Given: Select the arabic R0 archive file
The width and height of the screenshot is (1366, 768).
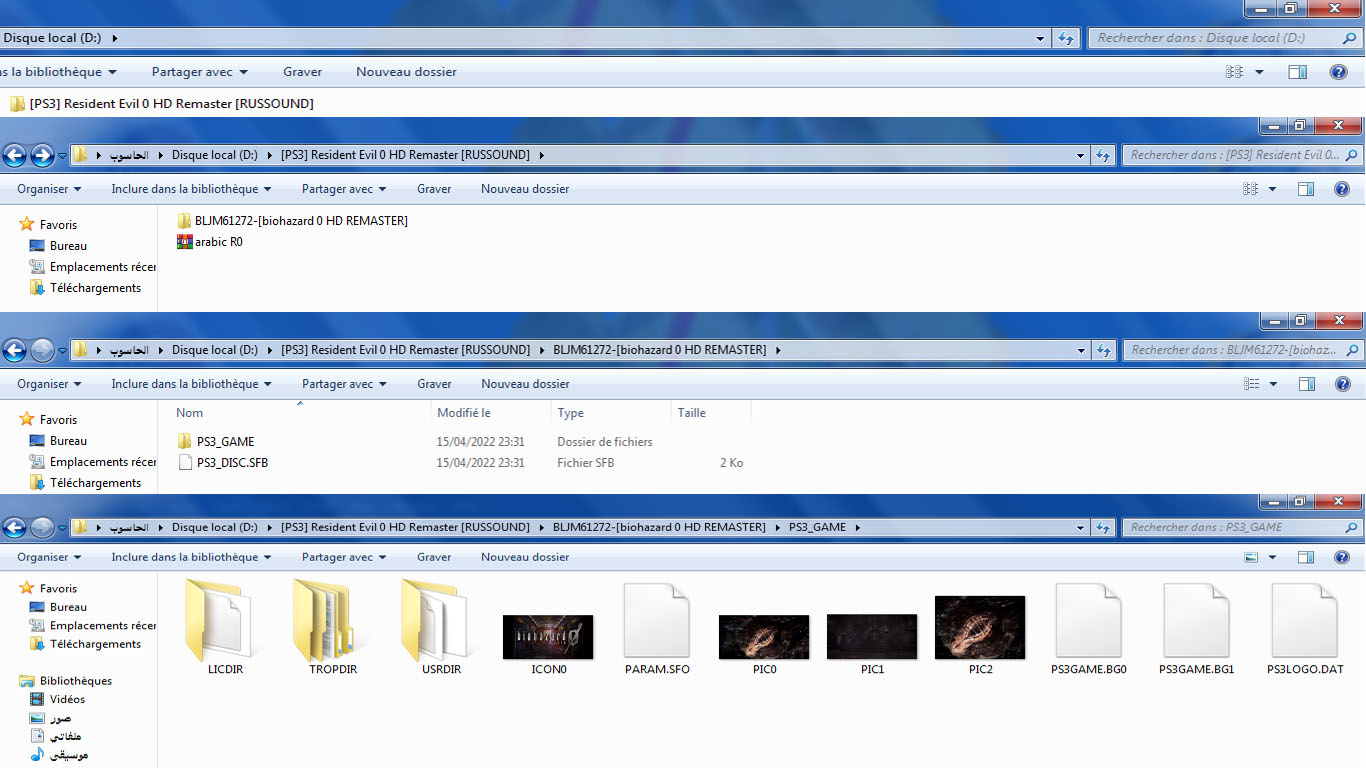Looking at the screenshot, I should 218,242.
